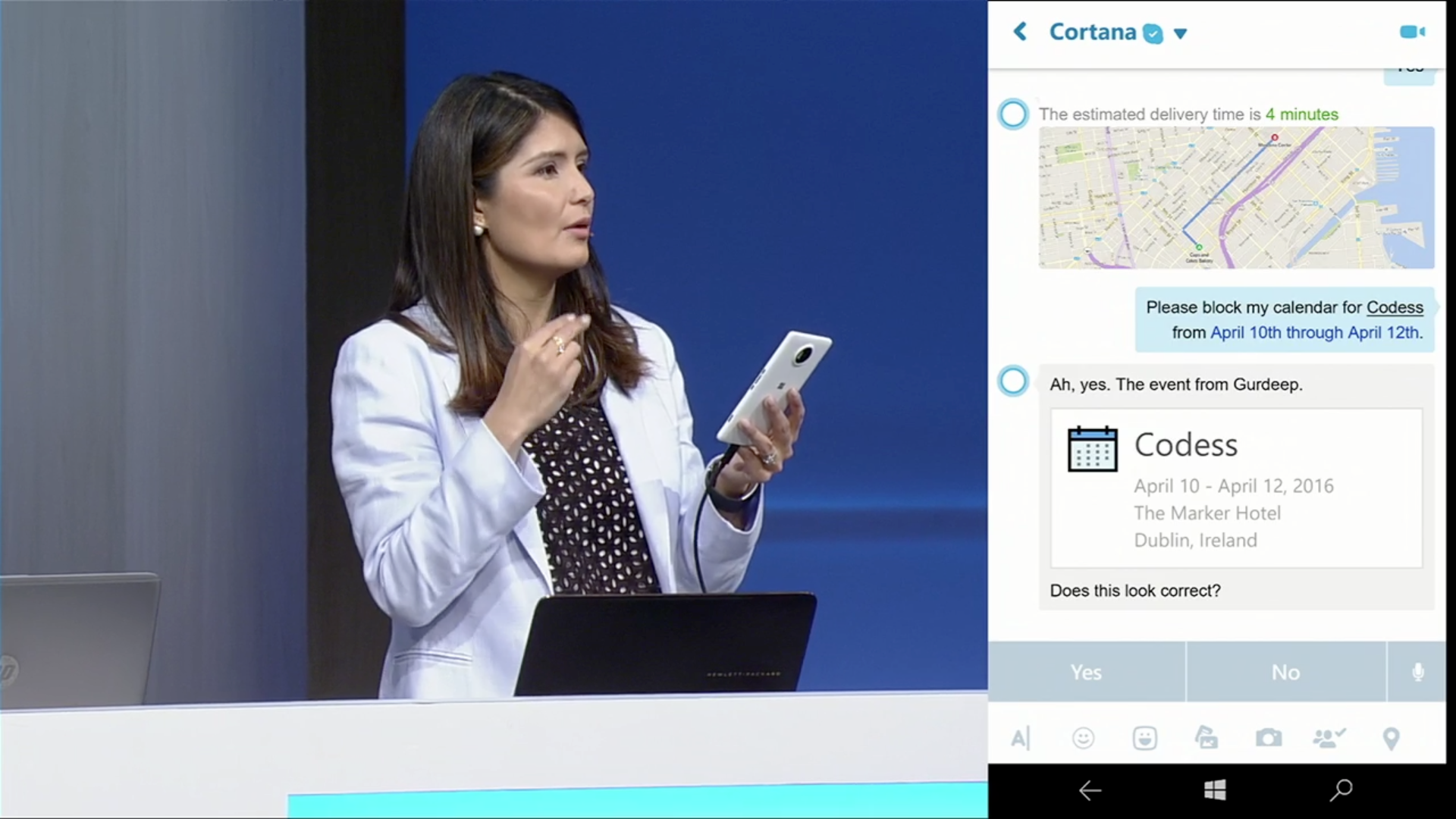Go back using the chat header arrow
The width and height of the screenshot is (1456, 819).
tap(1021, 32)
